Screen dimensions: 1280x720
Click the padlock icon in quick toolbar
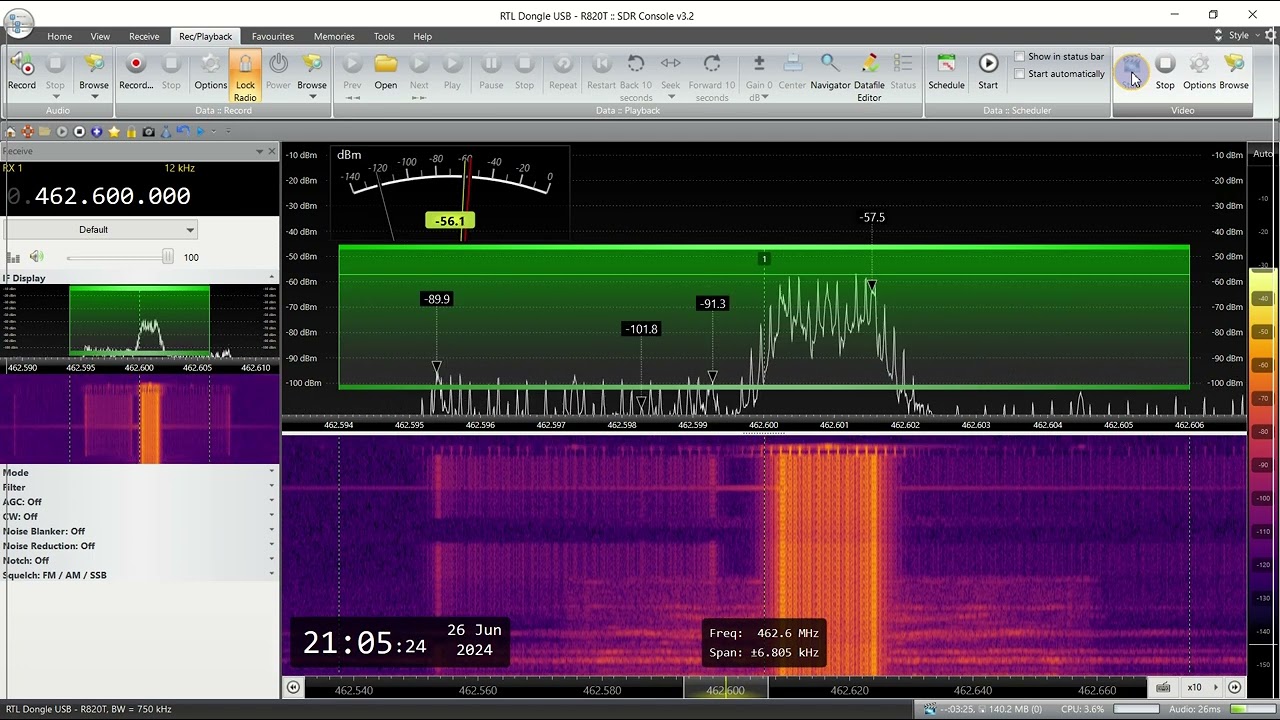coord(131,131)
